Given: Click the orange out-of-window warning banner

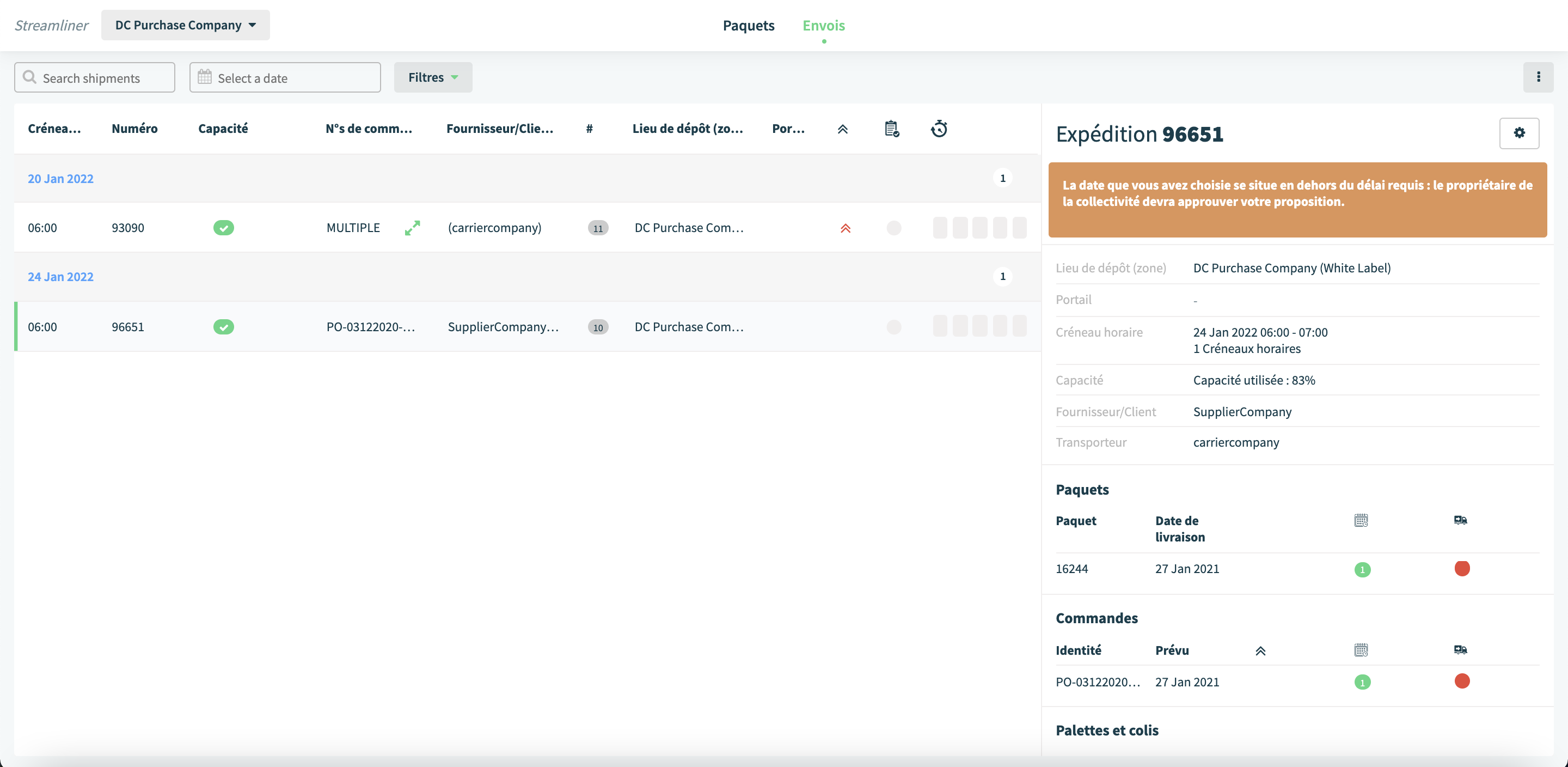Looking at the screenshot, I should (1297, 199).
